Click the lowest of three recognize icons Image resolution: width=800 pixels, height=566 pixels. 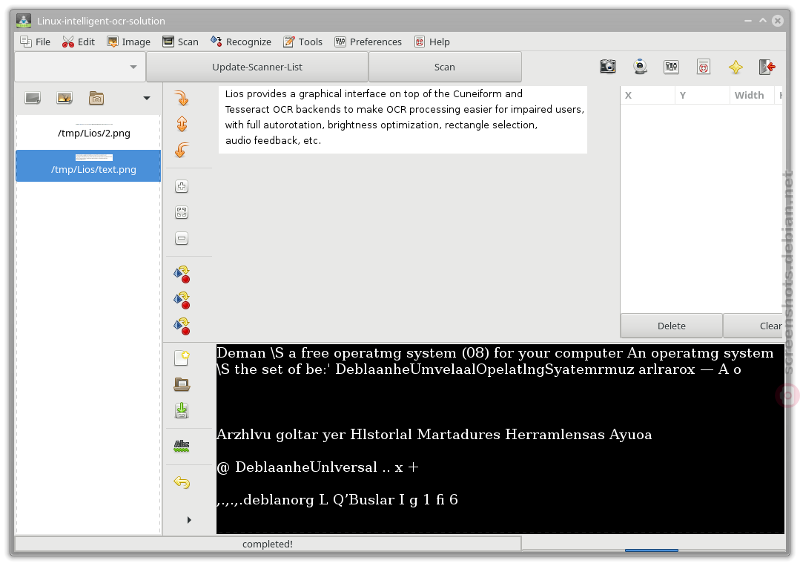[182, 326]
